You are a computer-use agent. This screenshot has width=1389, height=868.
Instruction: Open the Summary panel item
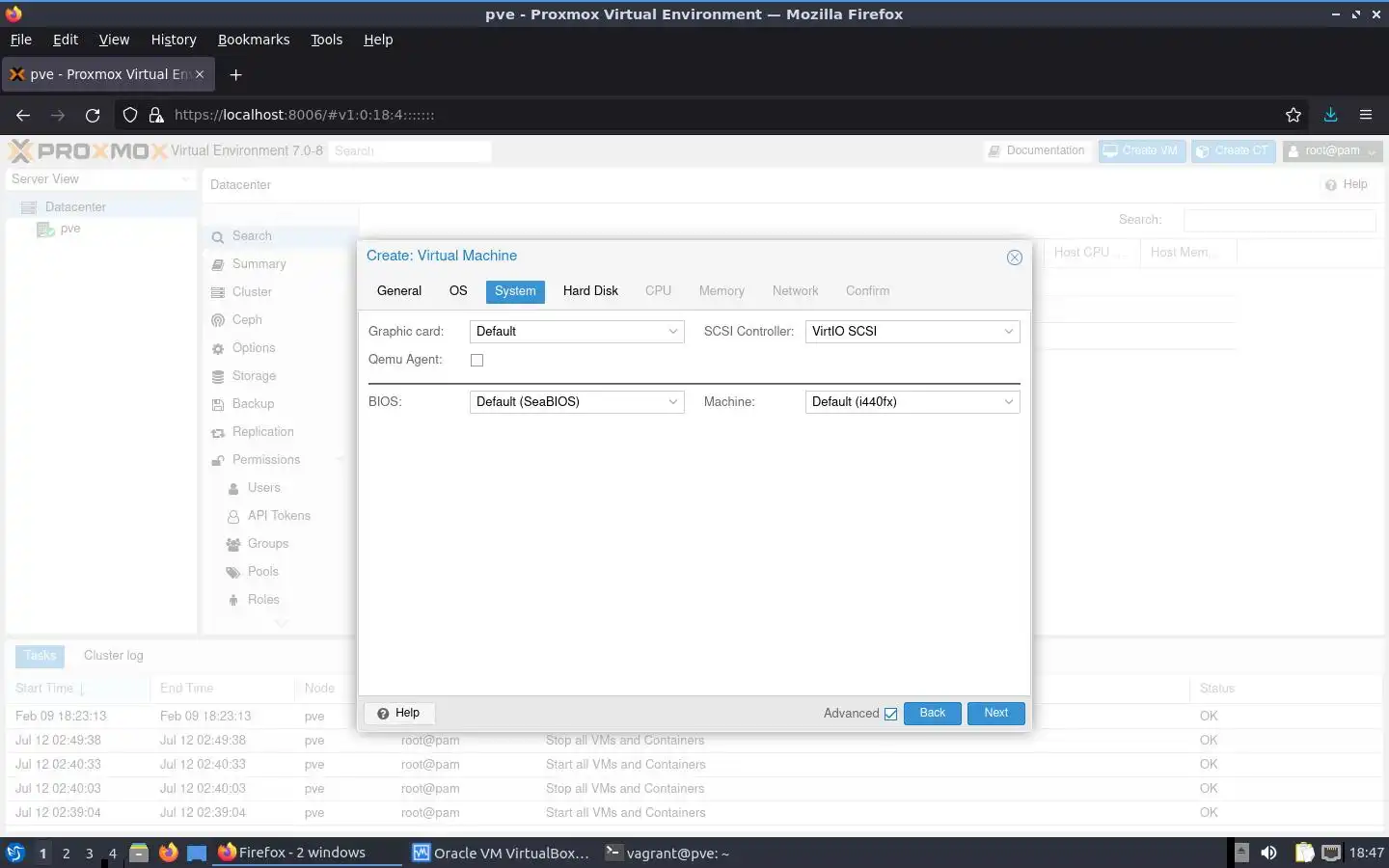(x=259, y=264)
